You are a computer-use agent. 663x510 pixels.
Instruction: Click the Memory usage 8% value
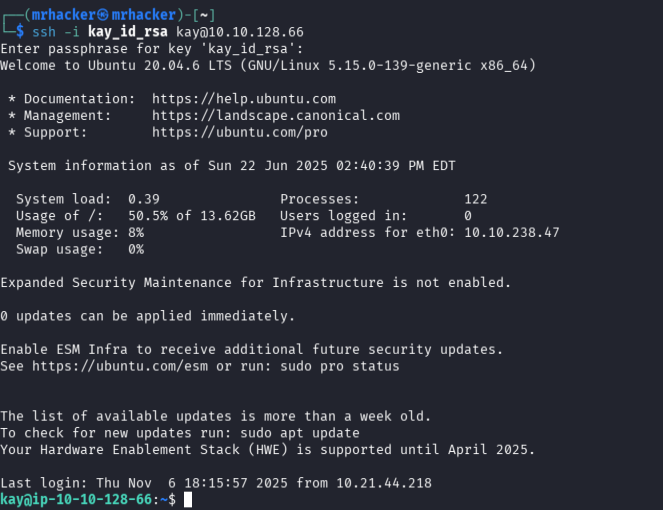point(136,232)
